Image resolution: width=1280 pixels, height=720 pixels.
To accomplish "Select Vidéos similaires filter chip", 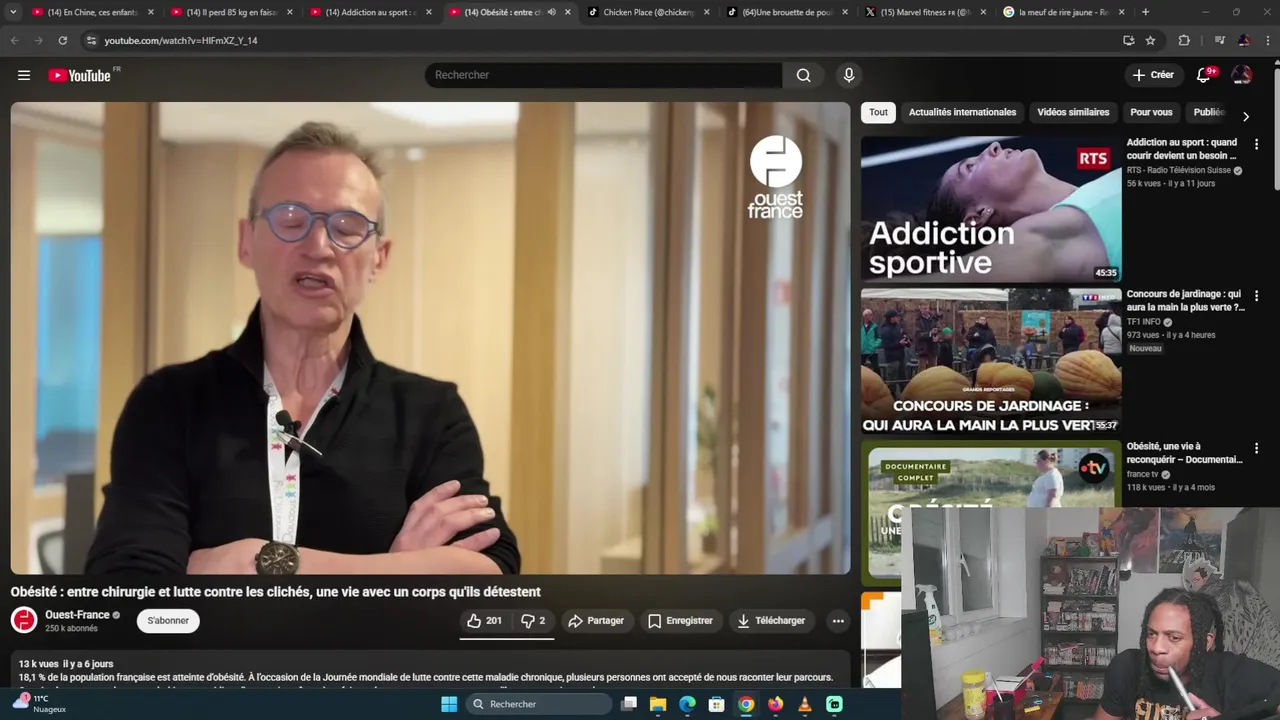I will click(1073, 112).
